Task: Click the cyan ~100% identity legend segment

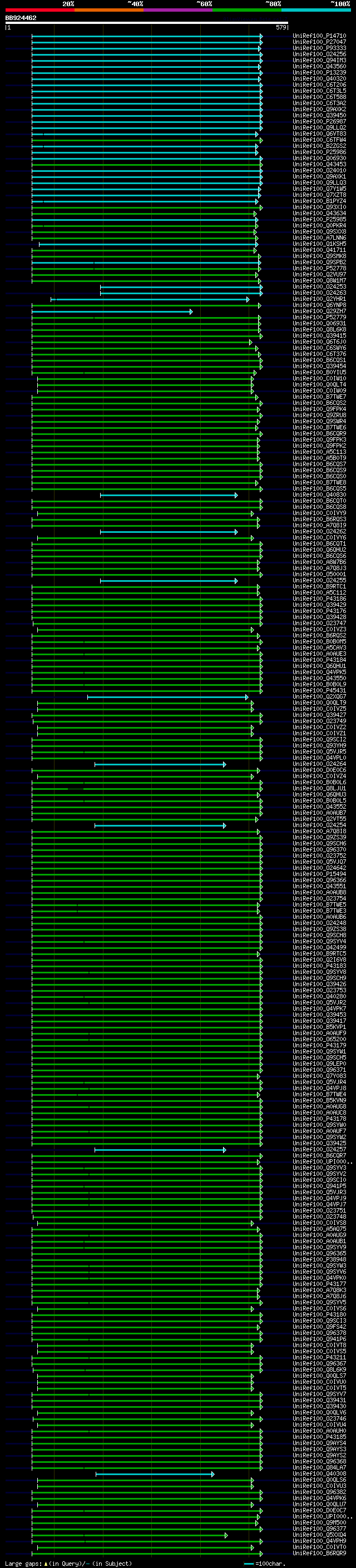Action: click(x=316, y=10)
